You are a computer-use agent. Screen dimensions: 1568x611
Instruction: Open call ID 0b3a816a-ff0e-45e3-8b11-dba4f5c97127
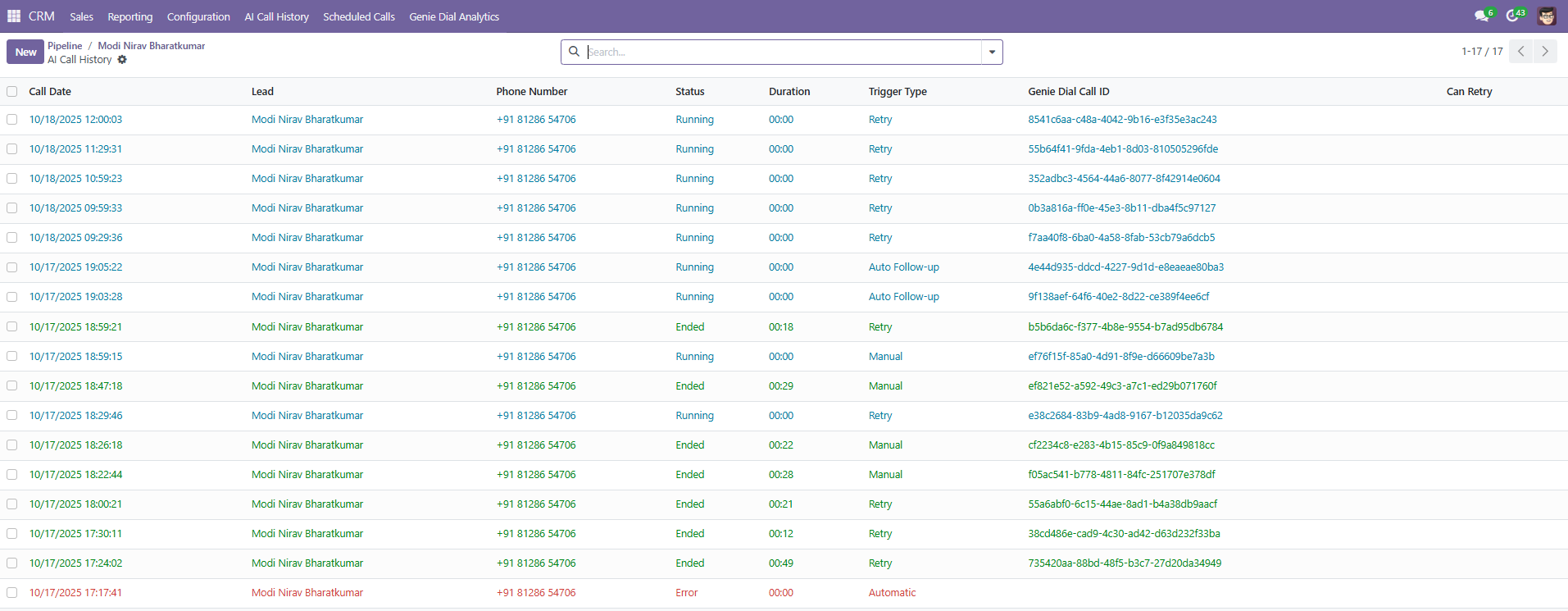(x=1122, y=208)
